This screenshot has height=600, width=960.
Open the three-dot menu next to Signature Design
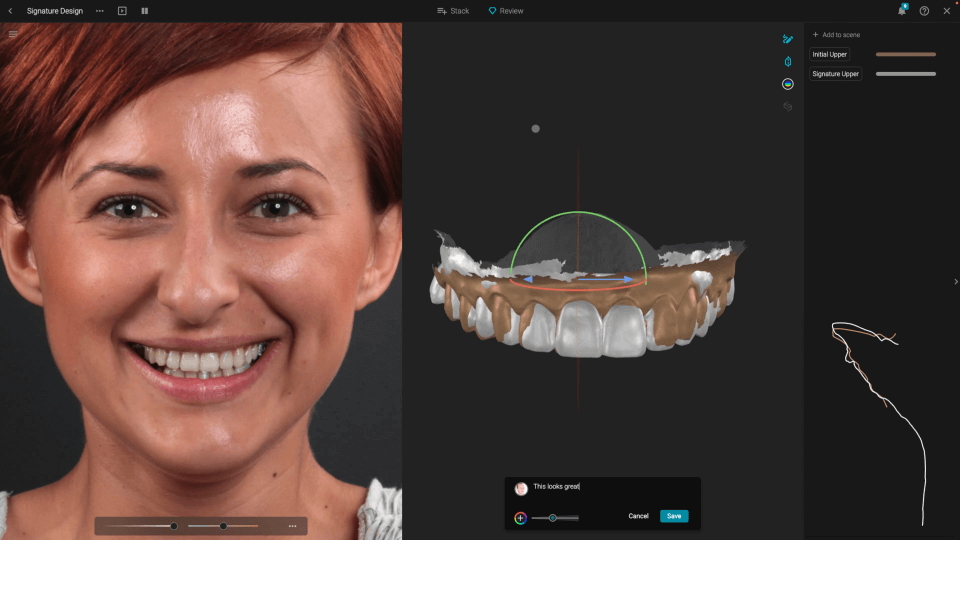point(99,11)
